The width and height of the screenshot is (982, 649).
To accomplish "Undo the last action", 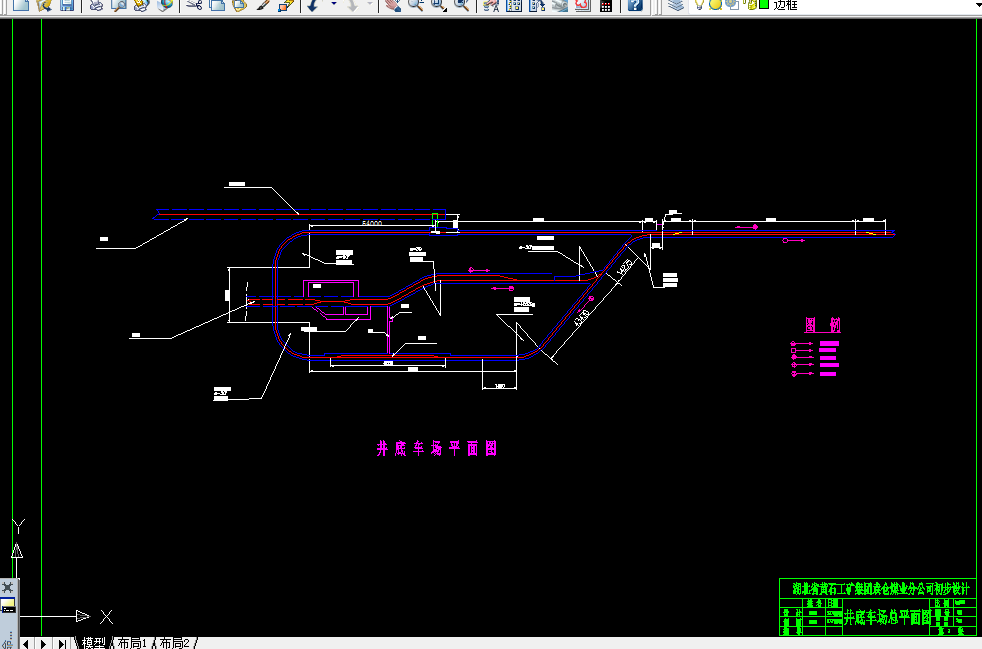I will click(313, 5).
